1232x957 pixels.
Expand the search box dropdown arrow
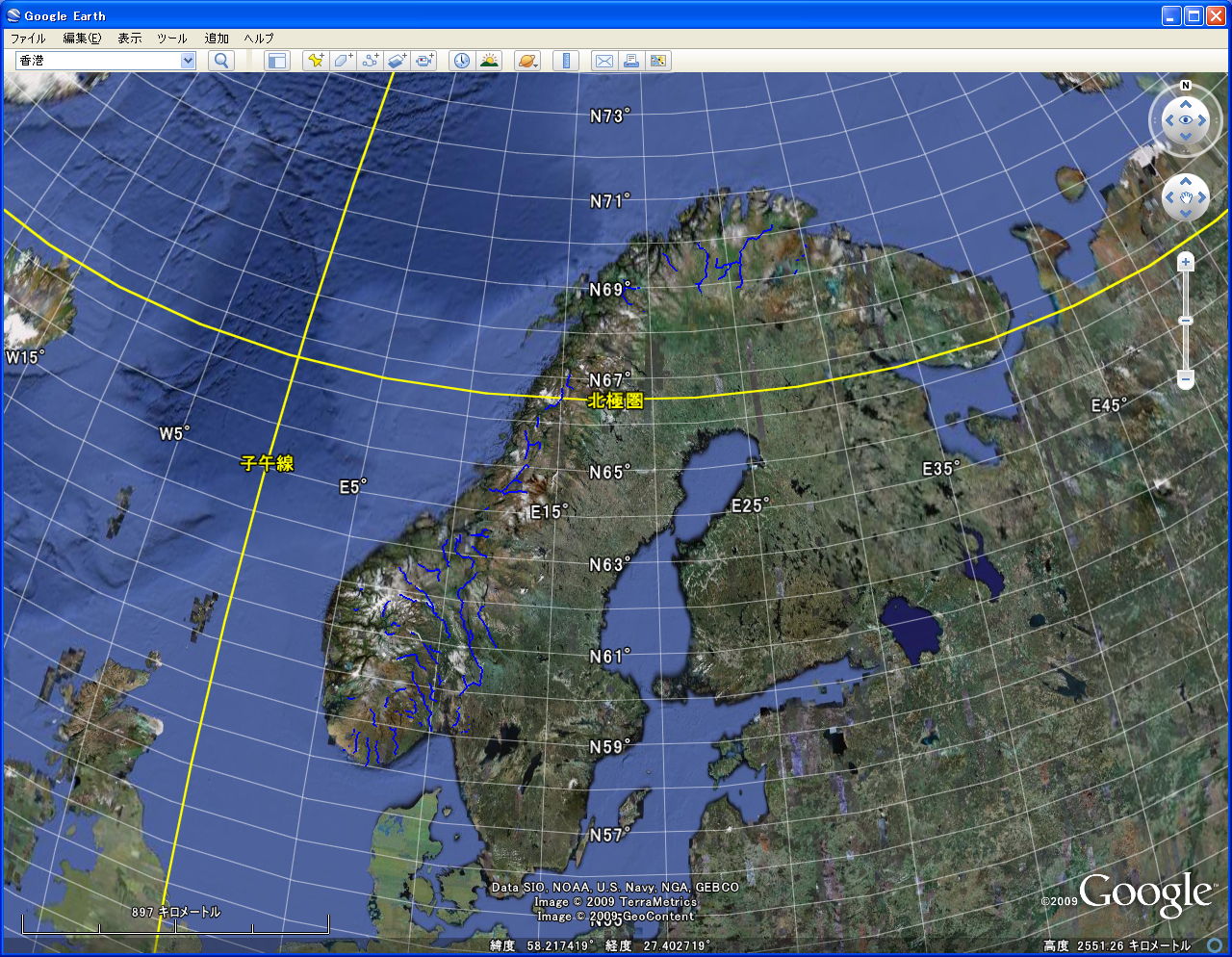[x=188, y=61]
